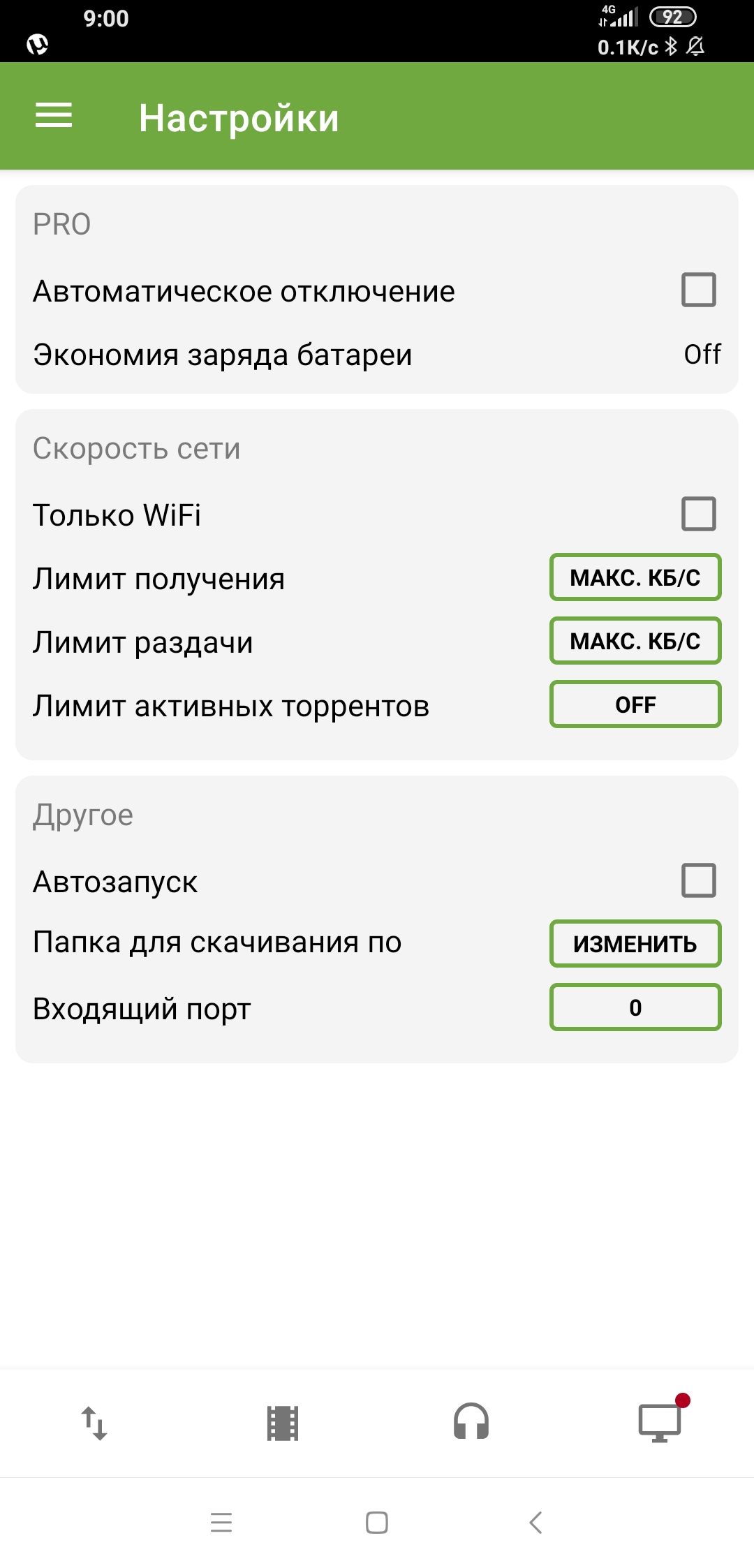Click the ИЗМЕНИТЬ download folder button

click(x=635, y=944)
